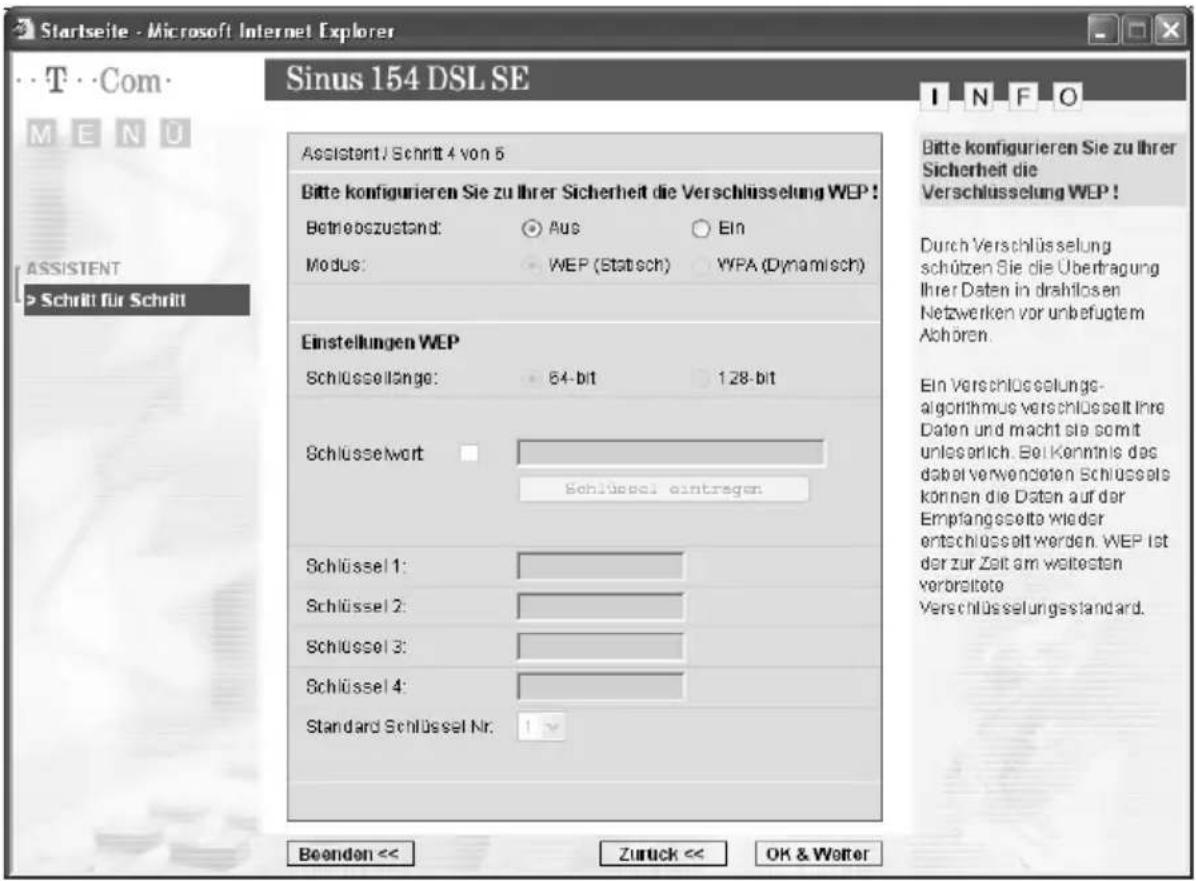Click the Schlüsselwort text field
This screenshot has width=1196, height=881.
tap(670, 452)
